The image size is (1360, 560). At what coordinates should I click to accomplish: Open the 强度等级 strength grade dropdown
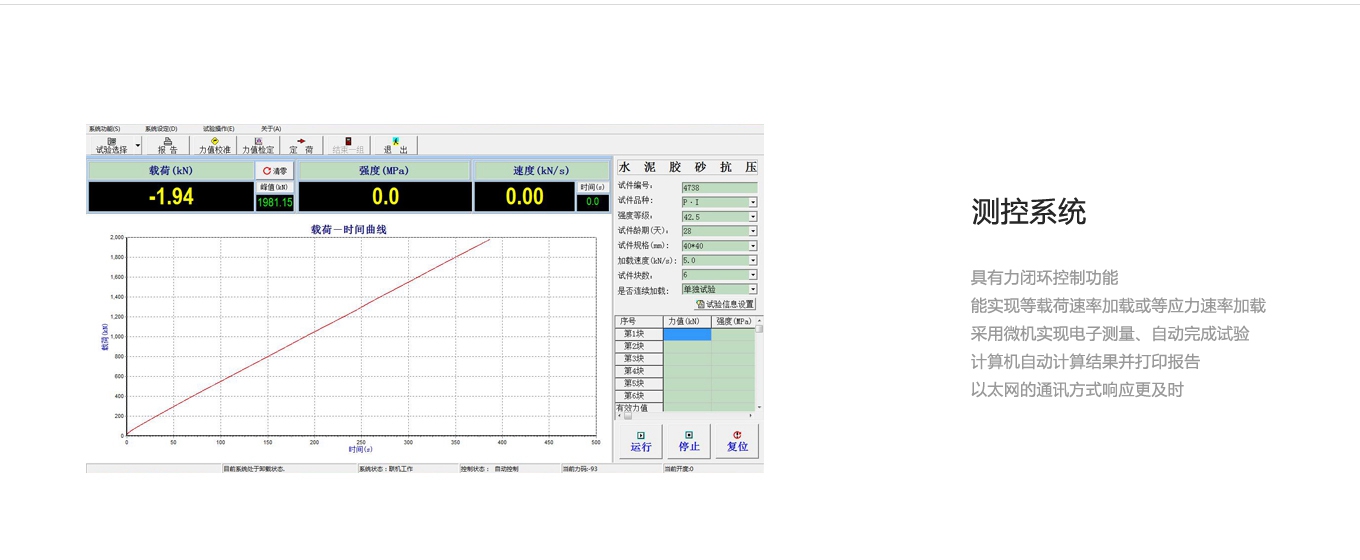click(x=752, y=217)
